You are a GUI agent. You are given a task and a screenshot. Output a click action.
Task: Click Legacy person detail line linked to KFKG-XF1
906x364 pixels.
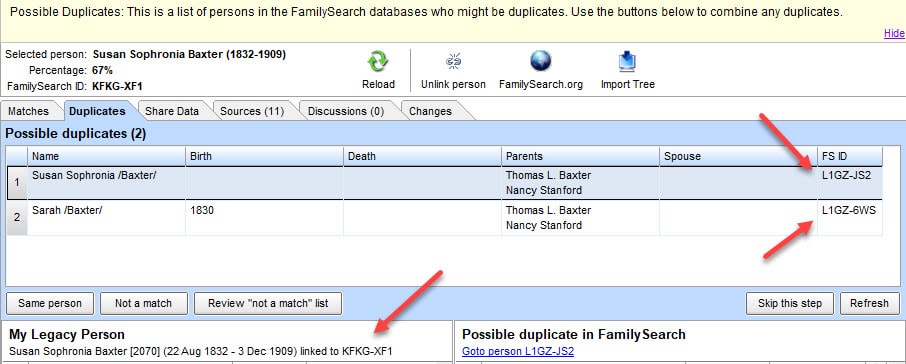tap(201, 351)
